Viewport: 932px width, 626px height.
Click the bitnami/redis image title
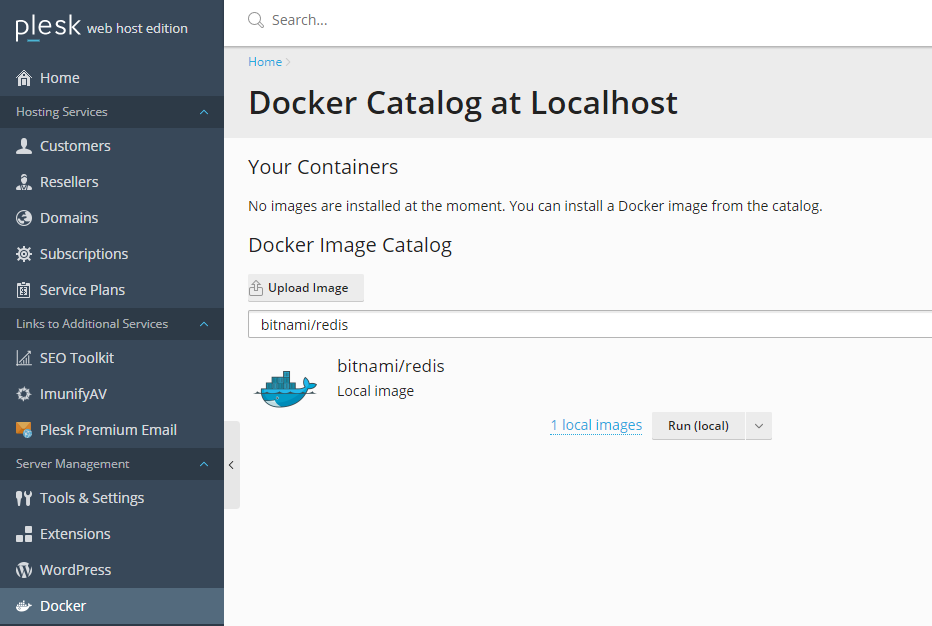click(x=391, y=366)
